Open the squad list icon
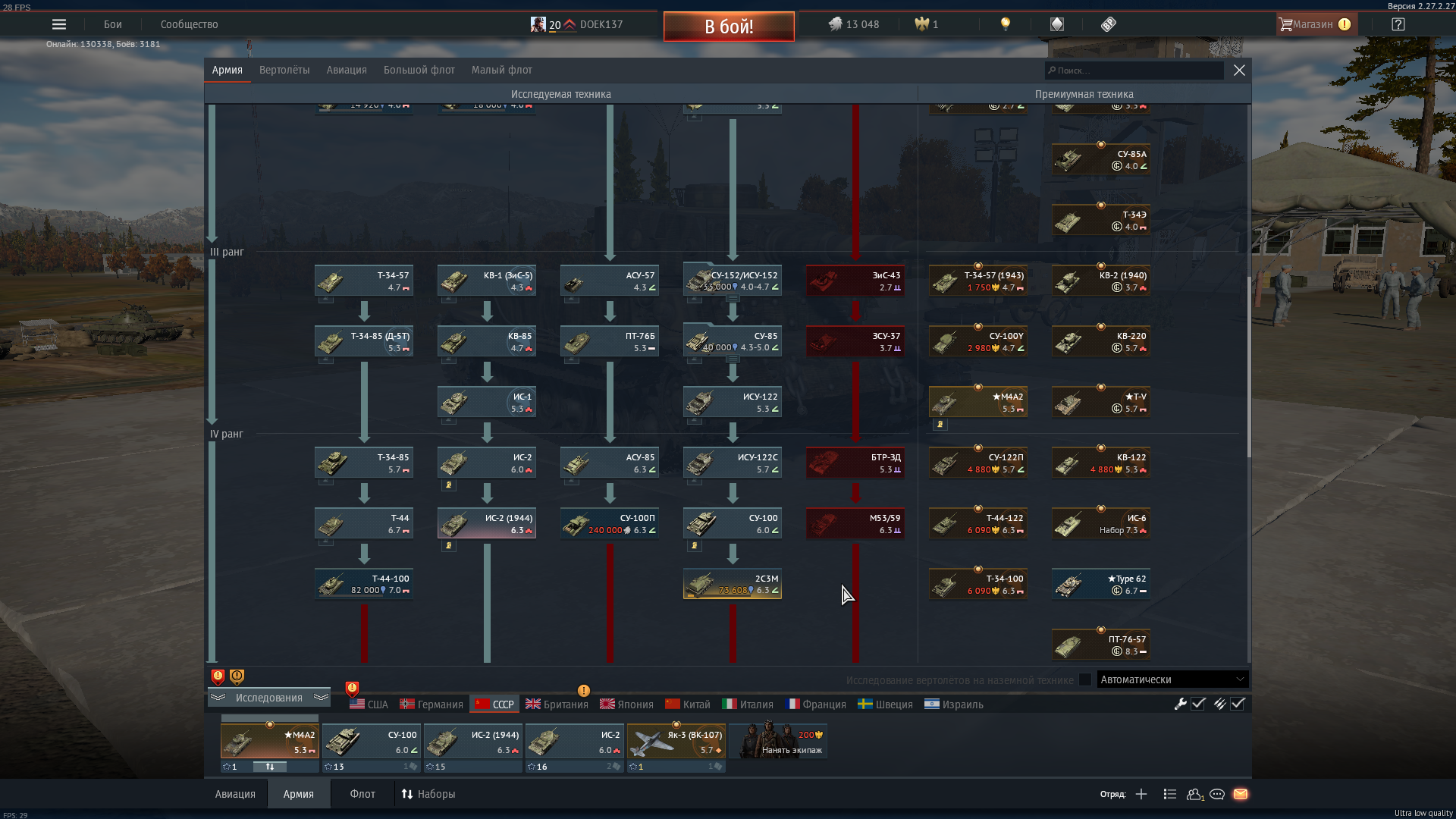The height and width of the screenshot is (819, 1456). point(1170,794)
